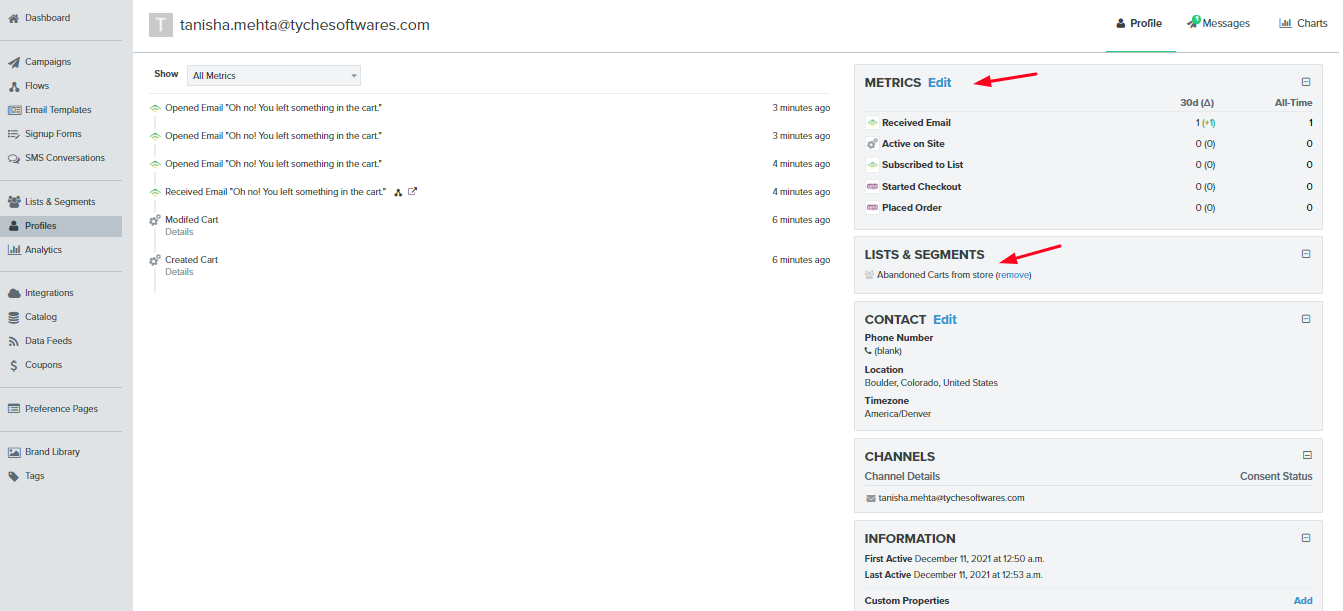Click the flow icon beside Received Email event
The width and height of the screenshot is (1343, 611).
(398, 192)
